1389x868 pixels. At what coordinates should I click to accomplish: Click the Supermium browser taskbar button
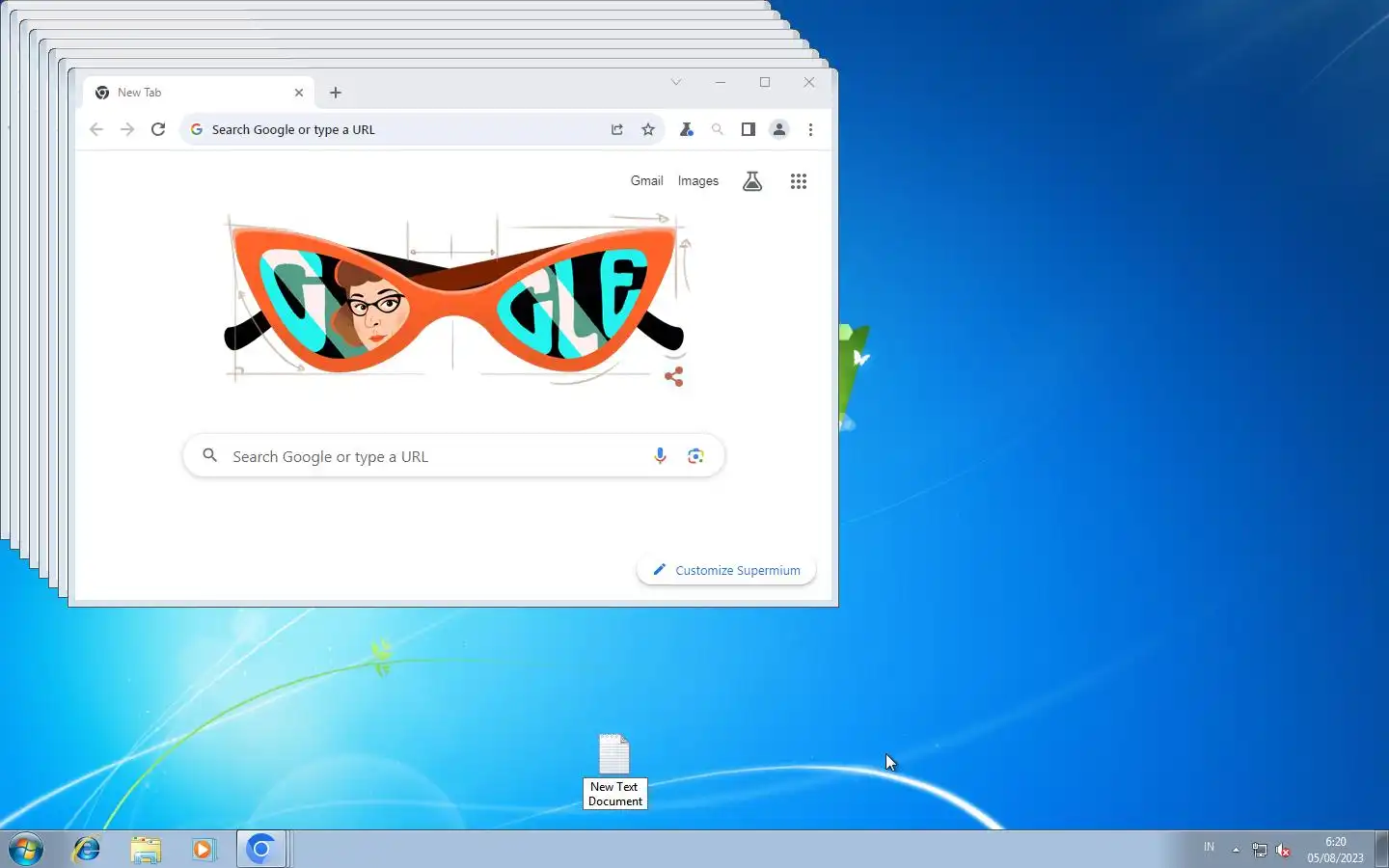[261, 850]
